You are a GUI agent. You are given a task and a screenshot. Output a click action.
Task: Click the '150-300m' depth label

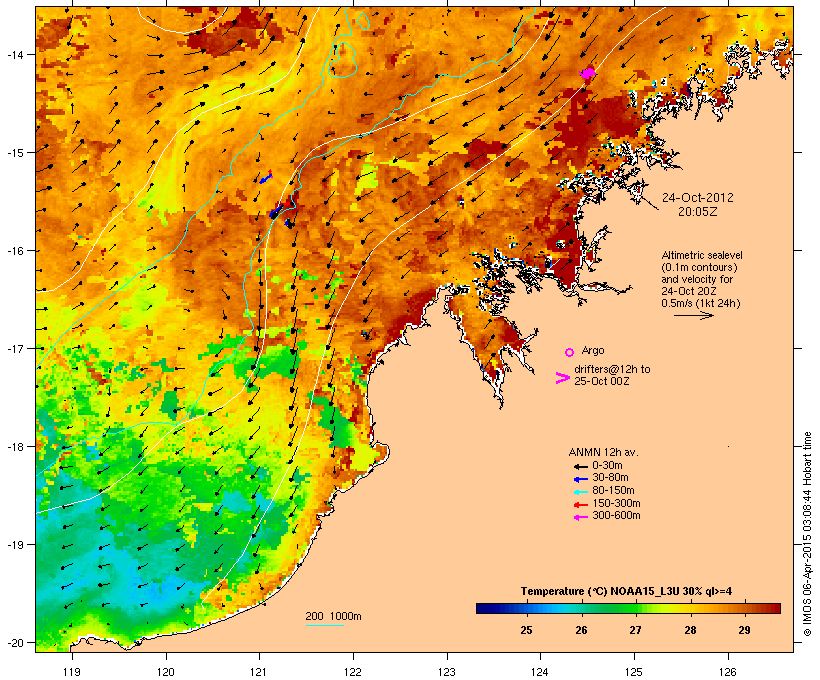616,503
